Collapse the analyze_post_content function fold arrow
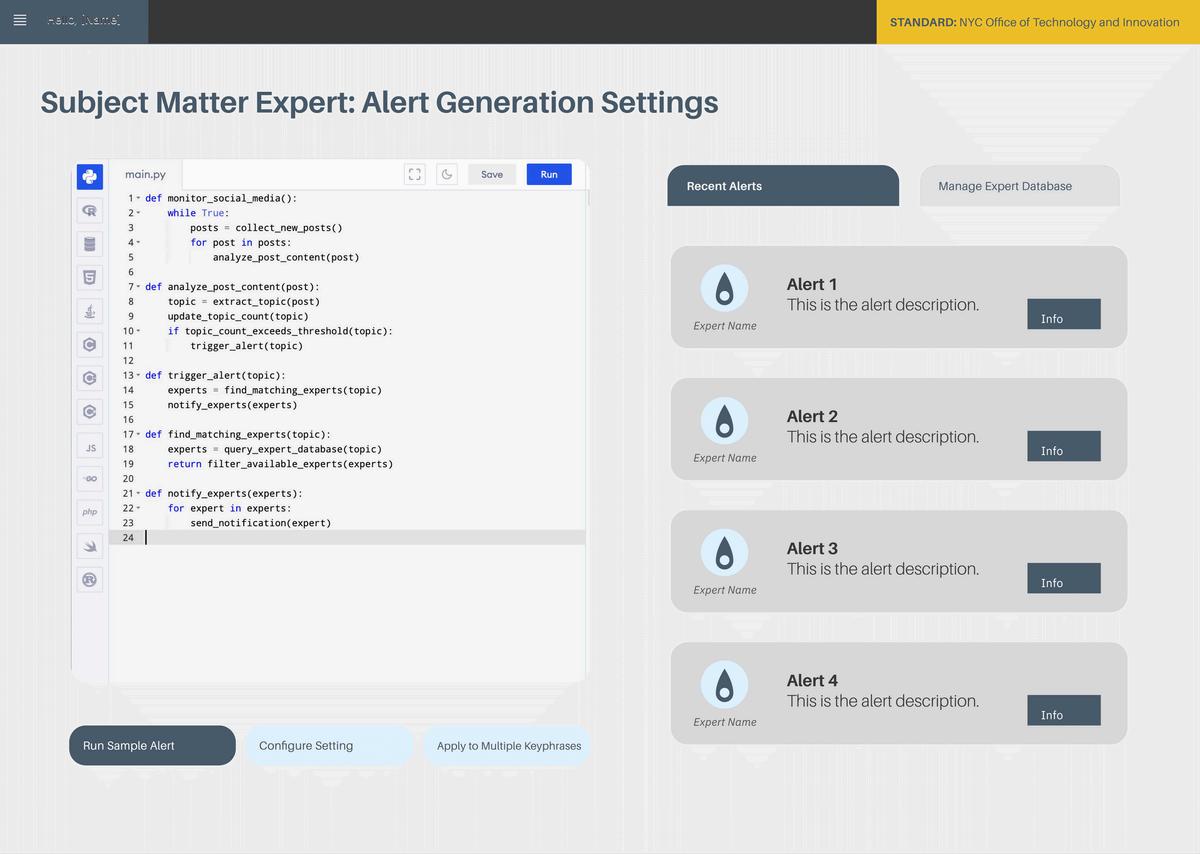Image resolution: width=1200 pixels, height=854 pixels. point(138,287)
